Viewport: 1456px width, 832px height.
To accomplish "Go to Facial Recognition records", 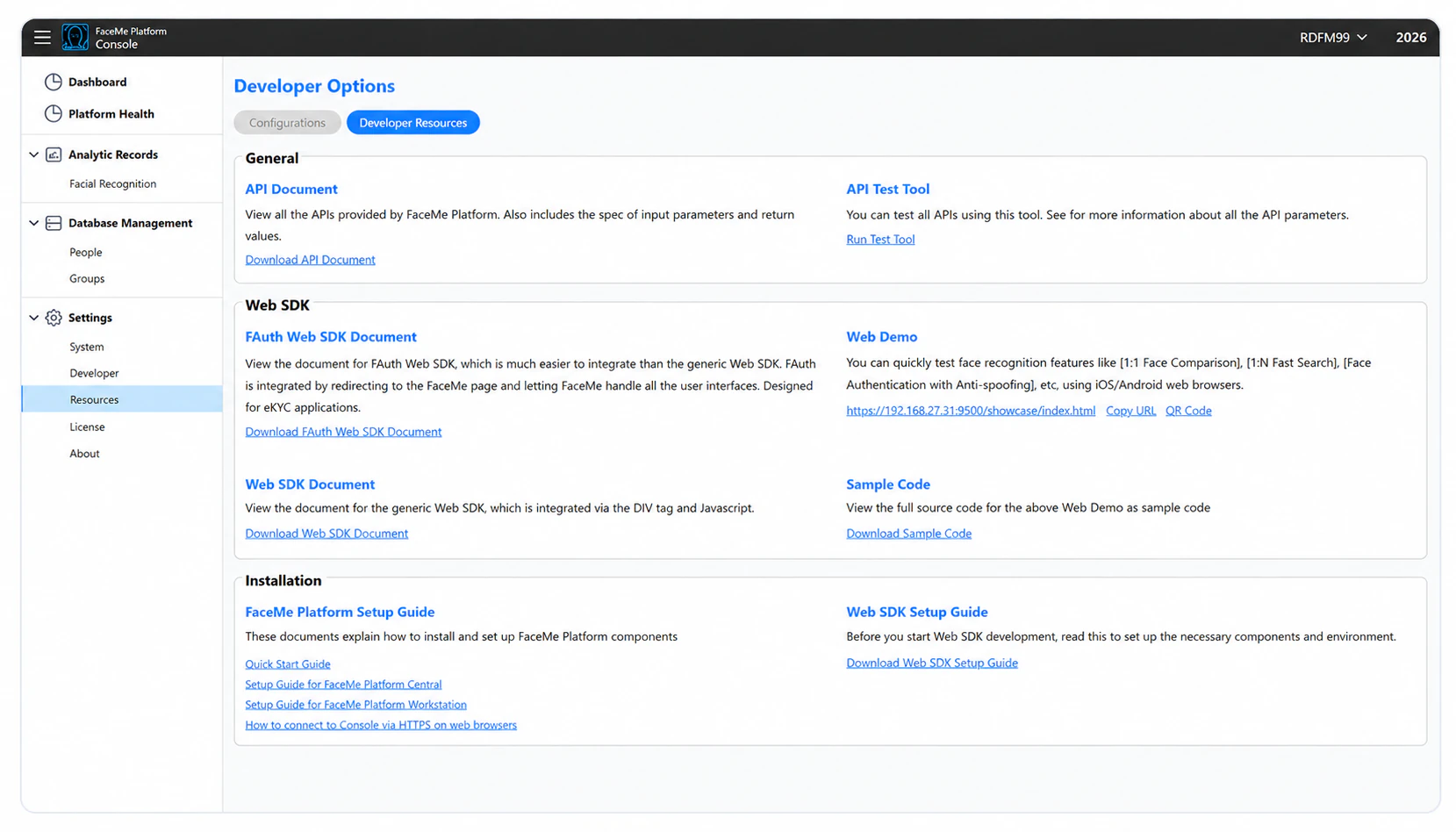I will click(x=112, y=183).
